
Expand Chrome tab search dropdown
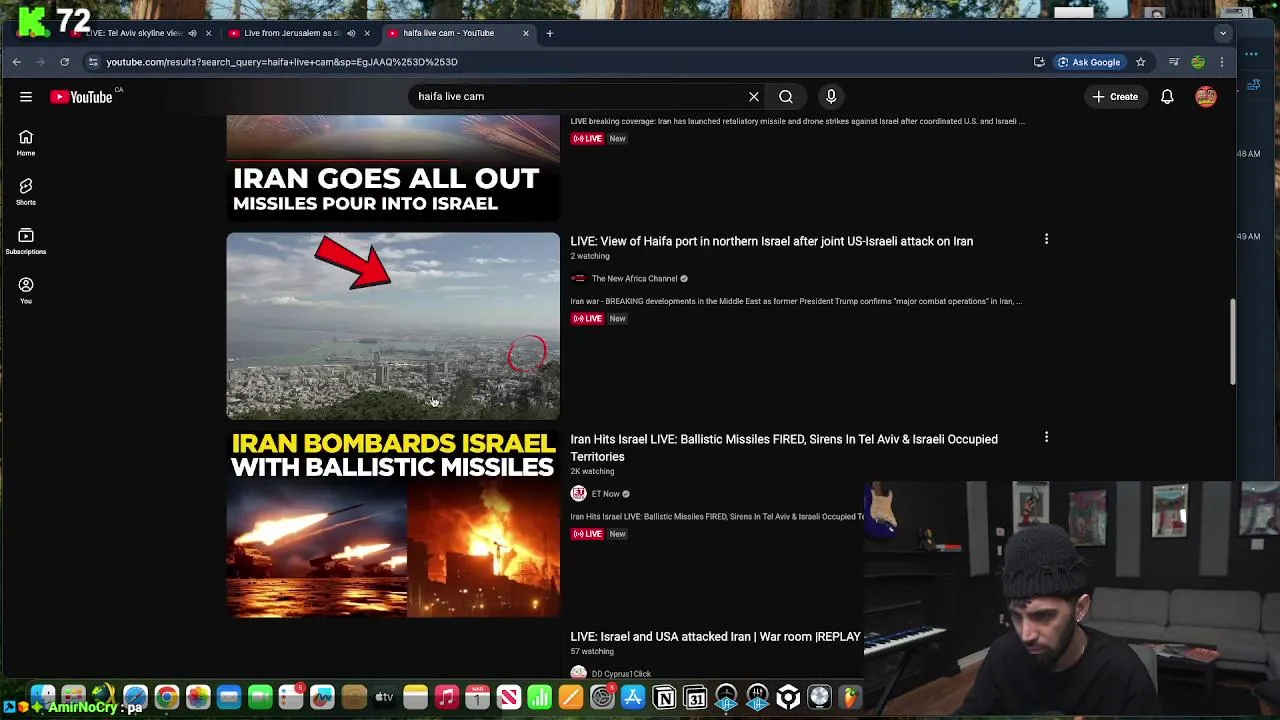point(1222,33)
